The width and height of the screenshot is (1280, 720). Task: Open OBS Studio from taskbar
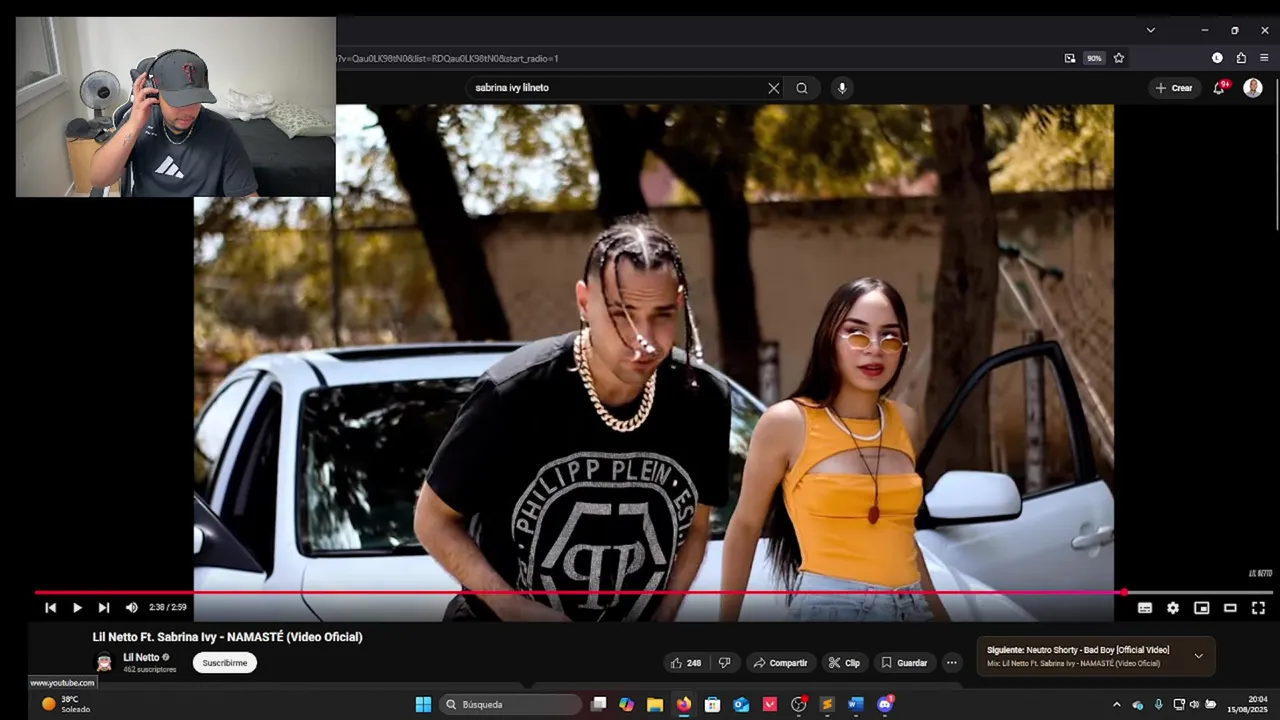pos(799,704)
